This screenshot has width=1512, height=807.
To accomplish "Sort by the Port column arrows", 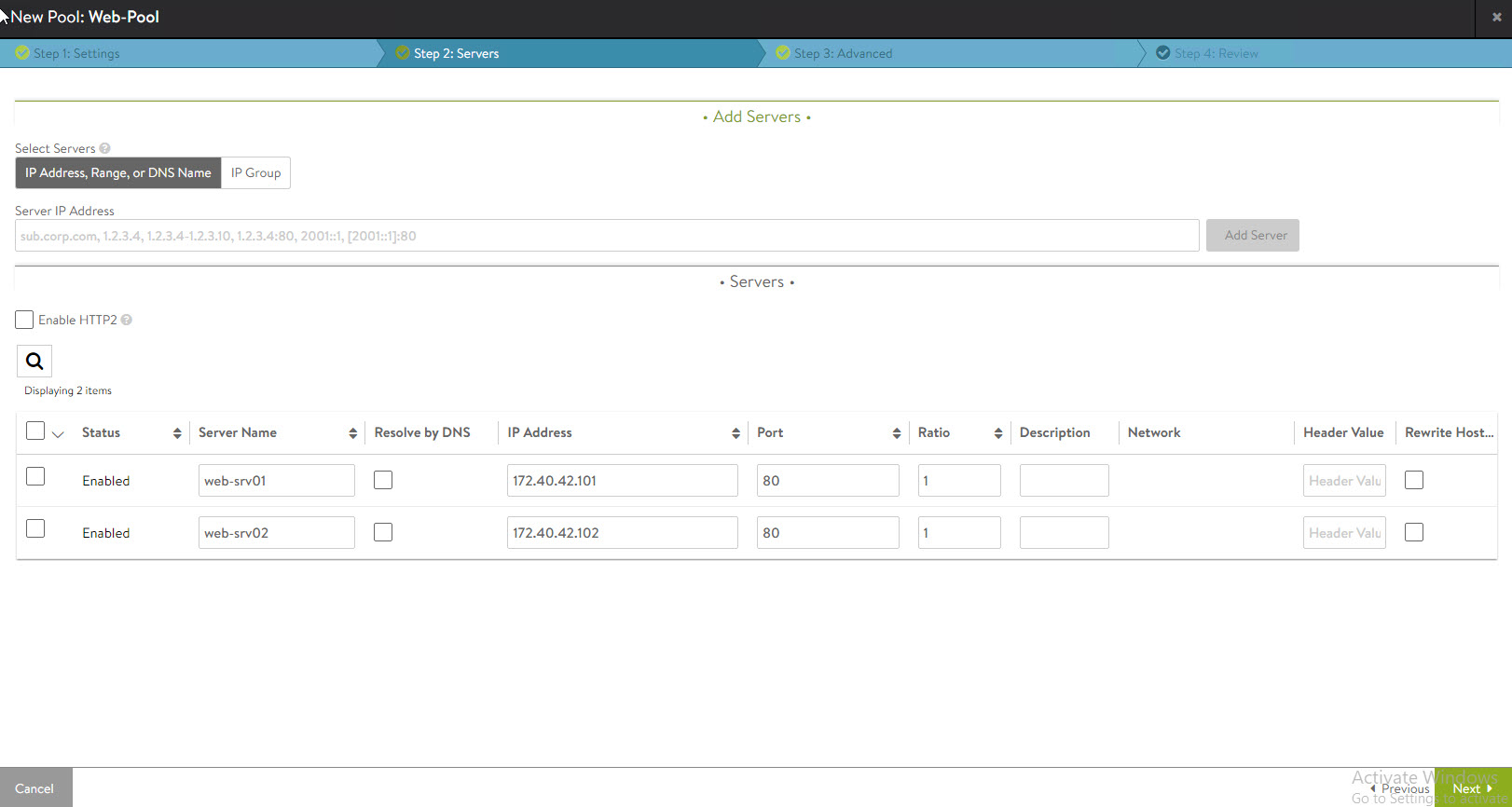I will (x=896, y=433).
